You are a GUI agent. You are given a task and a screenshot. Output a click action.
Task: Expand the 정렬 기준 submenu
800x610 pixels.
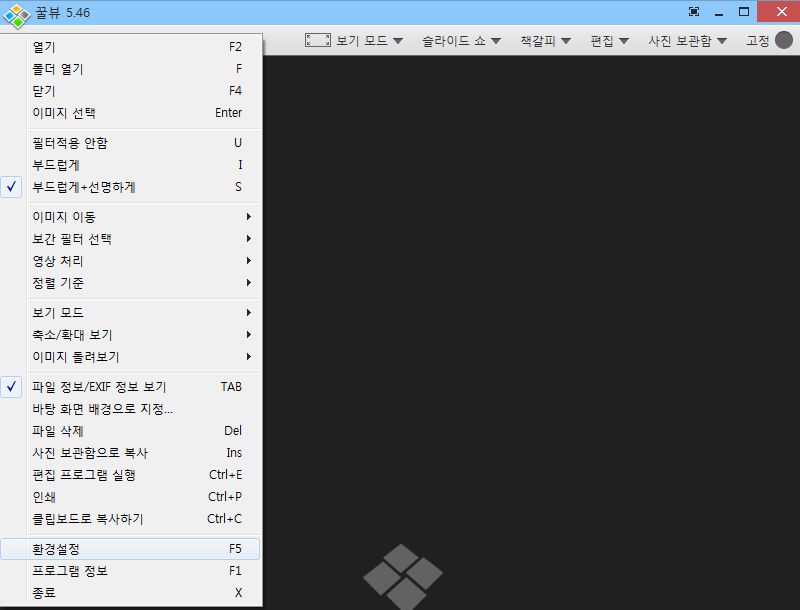131,283
